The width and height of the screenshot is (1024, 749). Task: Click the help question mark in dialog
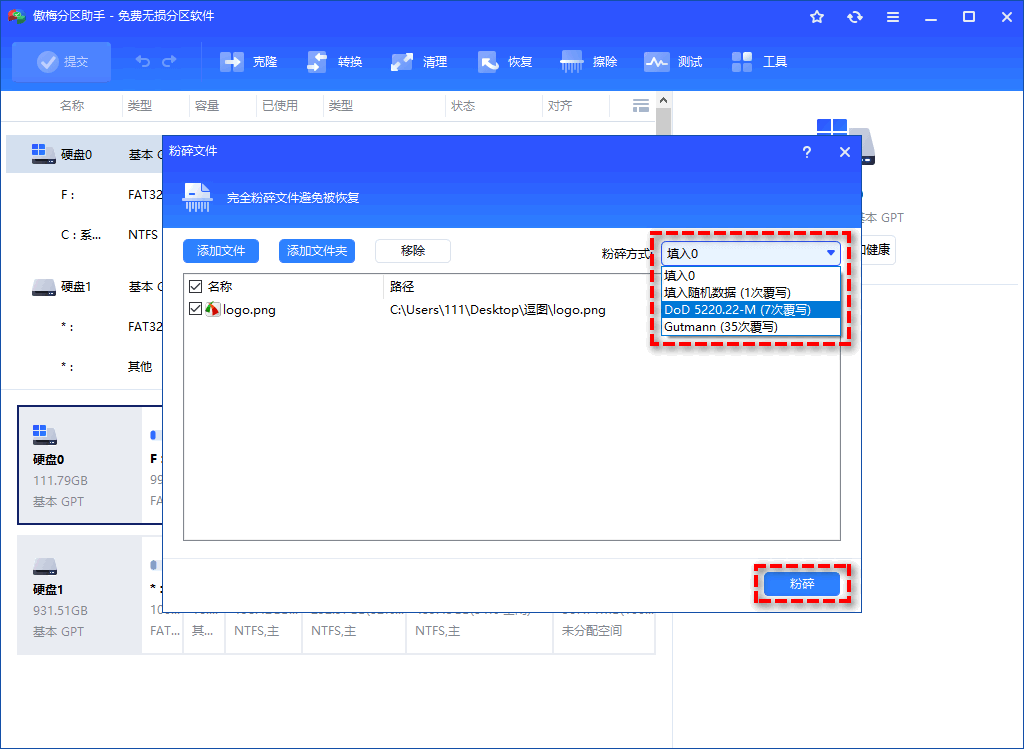[x=807, y=152]
